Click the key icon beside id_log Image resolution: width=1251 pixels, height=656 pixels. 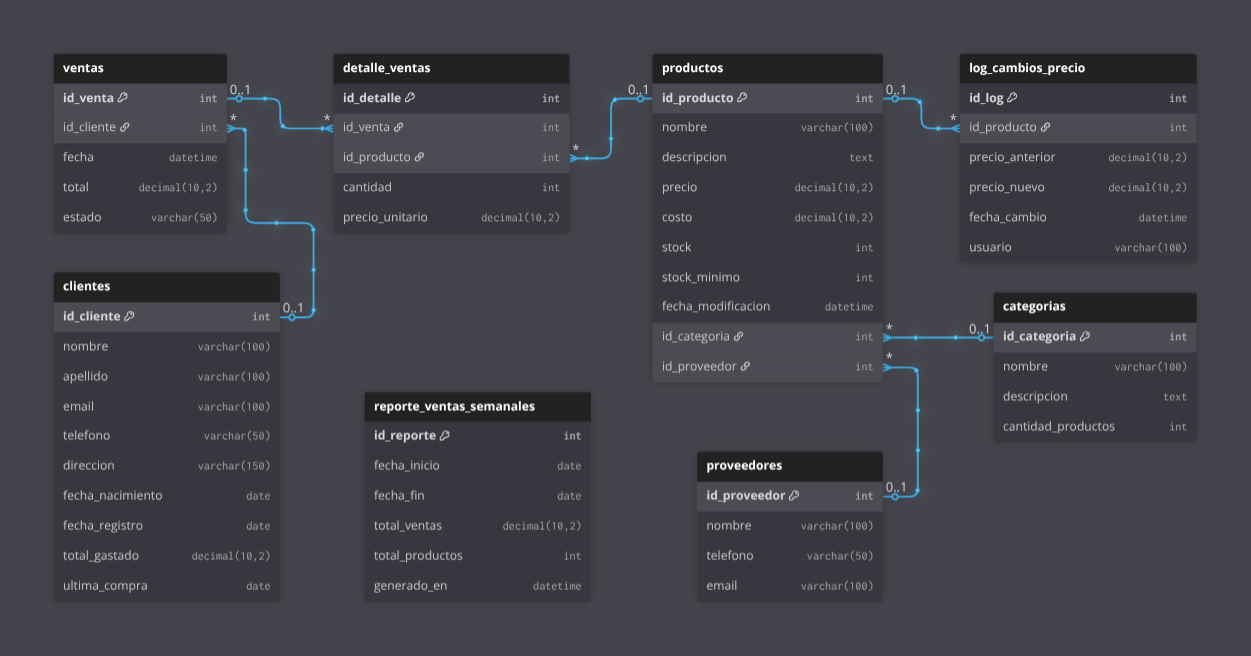coord(1012,98)
